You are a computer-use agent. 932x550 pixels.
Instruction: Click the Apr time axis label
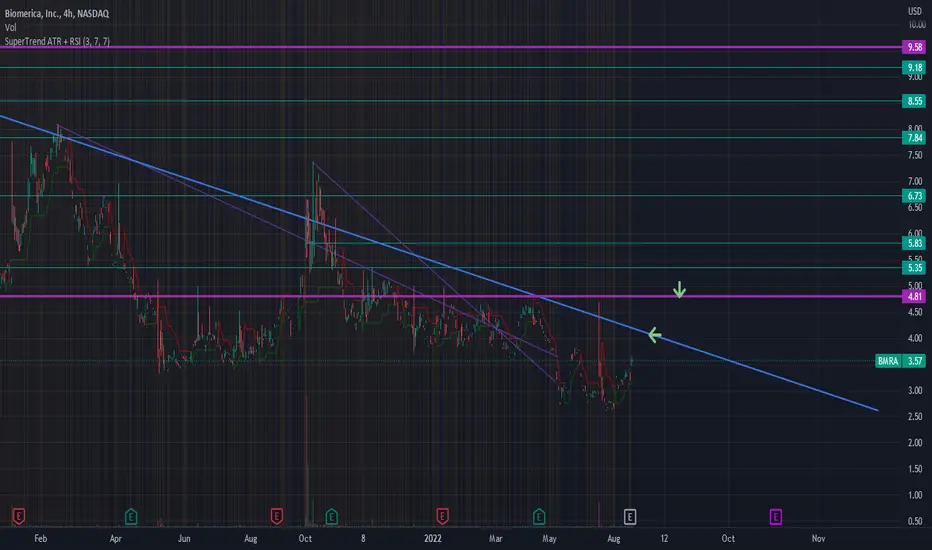tap(115, 539)
